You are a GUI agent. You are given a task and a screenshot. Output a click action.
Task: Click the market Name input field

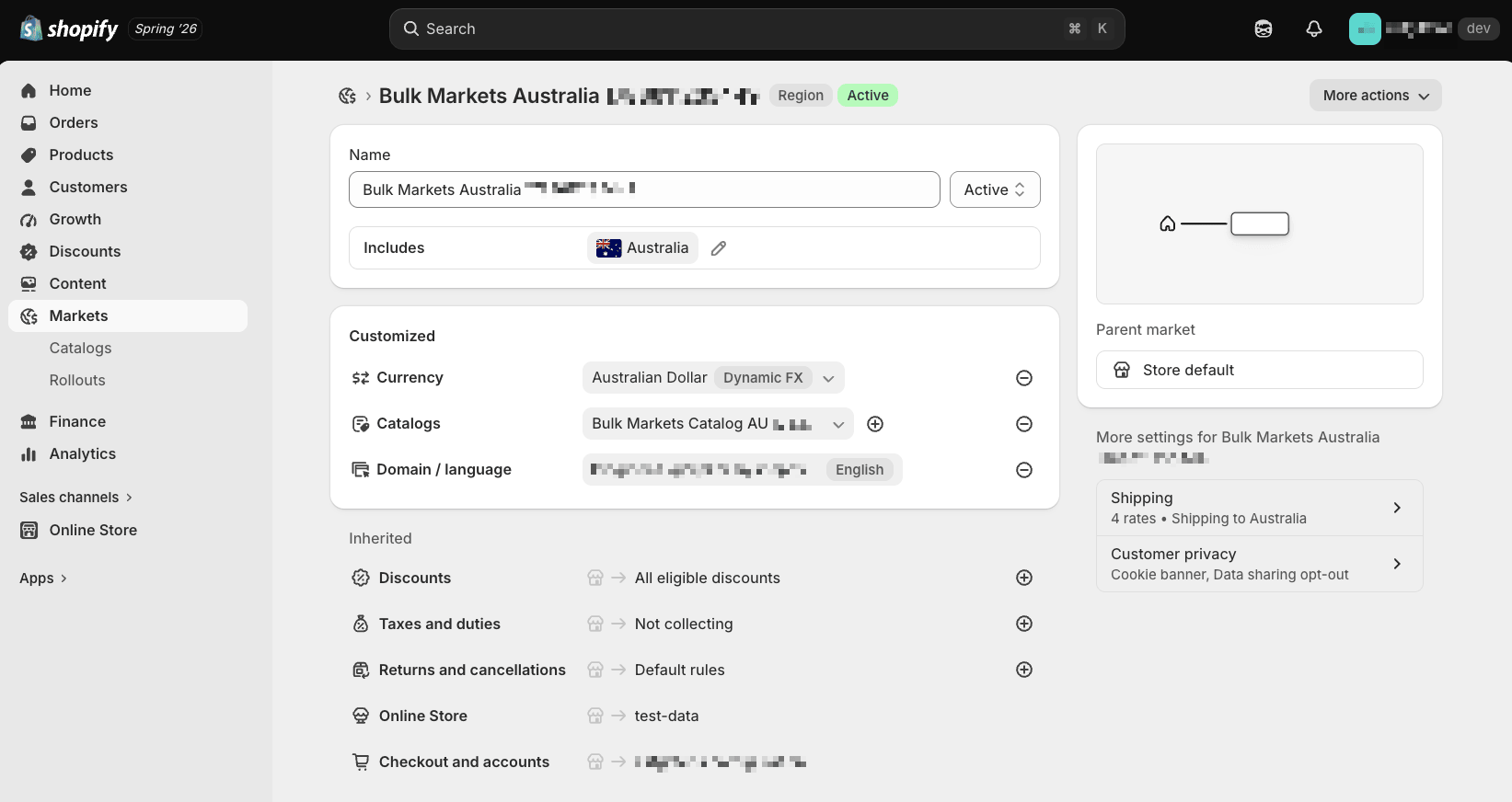click(644, 189)
